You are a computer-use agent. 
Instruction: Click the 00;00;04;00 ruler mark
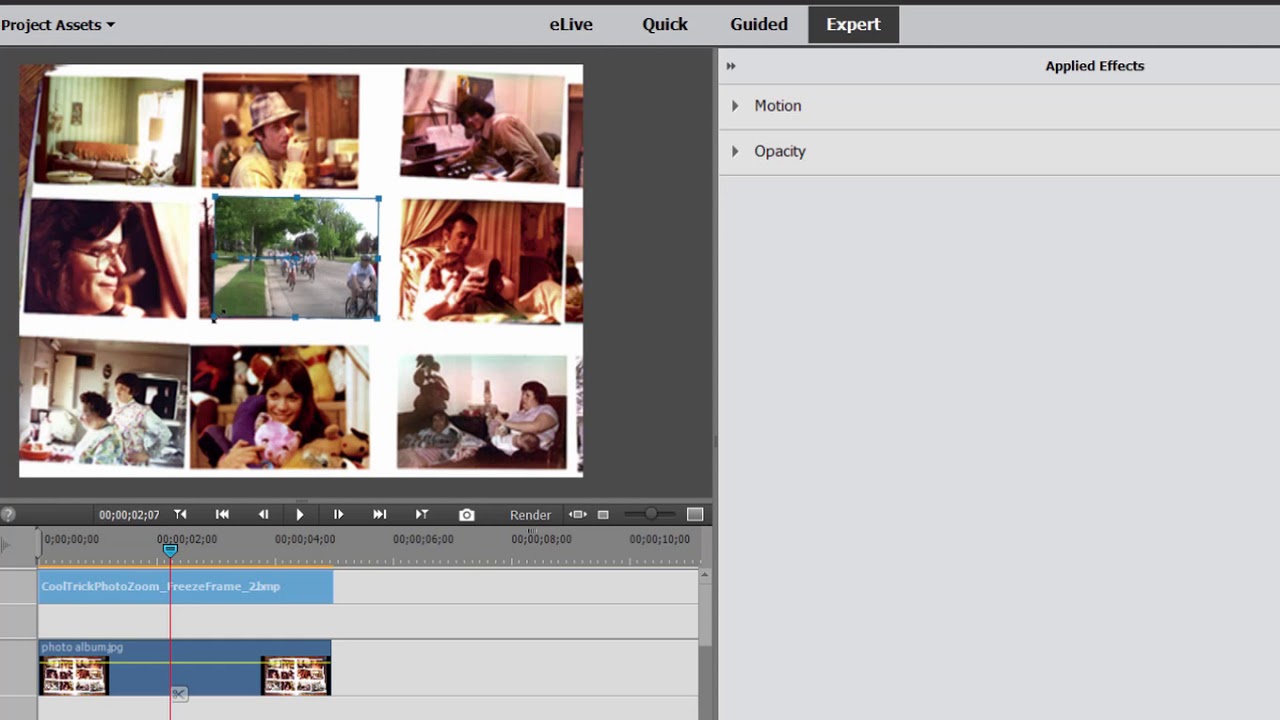pos(305,539)
